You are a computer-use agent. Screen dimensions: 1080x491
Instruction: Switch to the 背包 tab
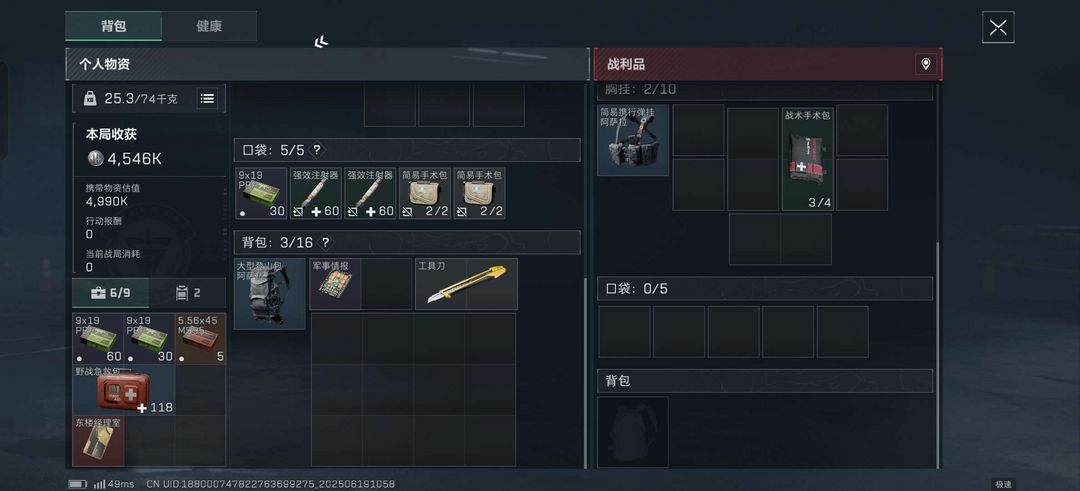(x=114, y=26)
